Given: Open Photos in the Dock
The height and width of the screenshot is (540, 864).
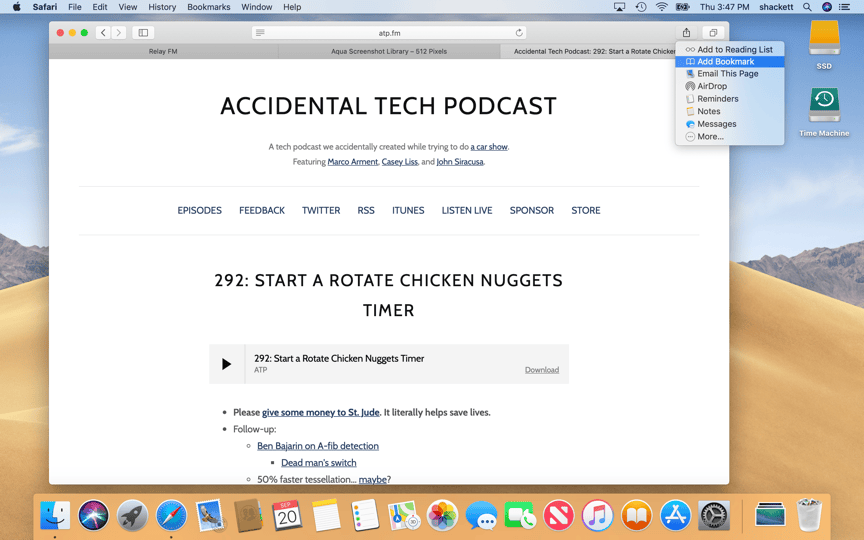Looking at the screenshot, I should [442, 516].
